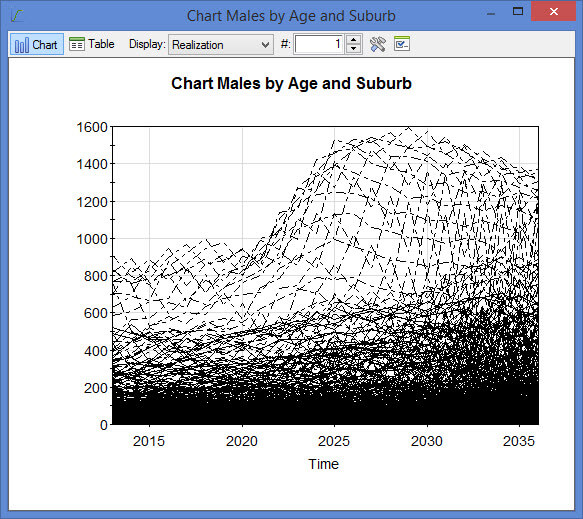The image size is (583, 519).
Task: Increment the realization number with up arrow
Action: point(354,40)
